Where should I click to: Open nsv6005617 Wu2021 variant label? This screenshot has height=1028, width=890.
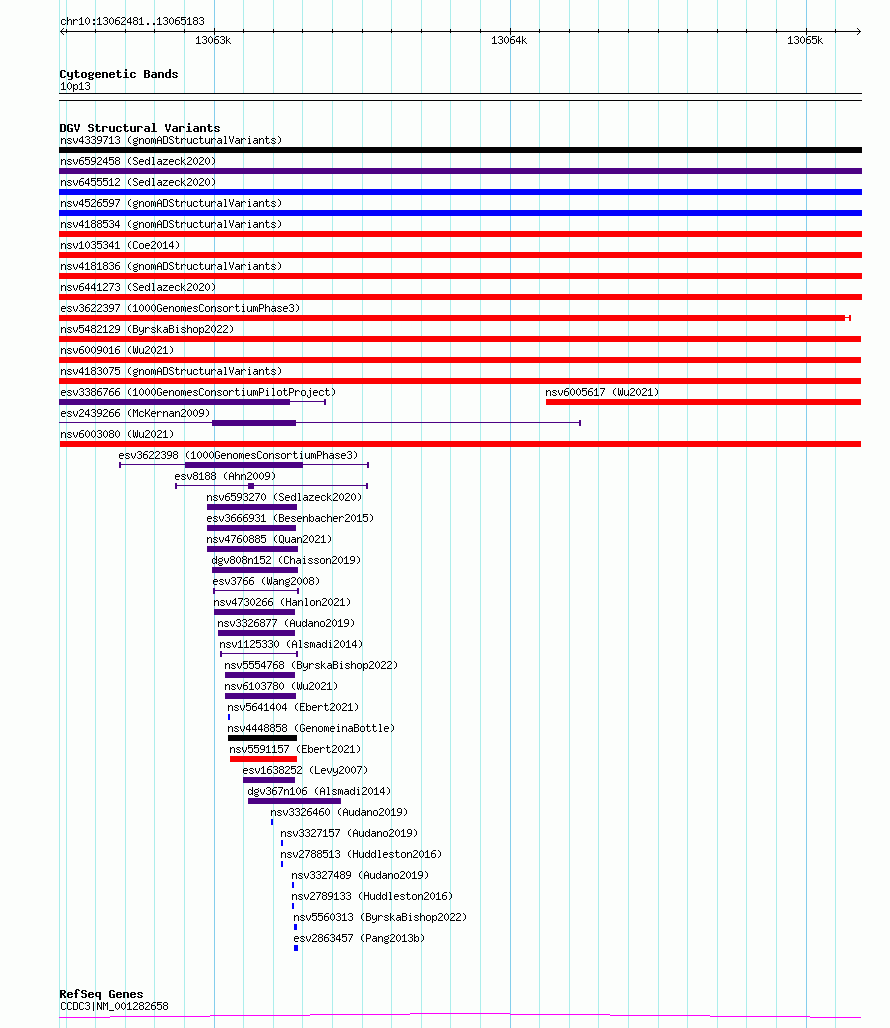pos(602,392)
